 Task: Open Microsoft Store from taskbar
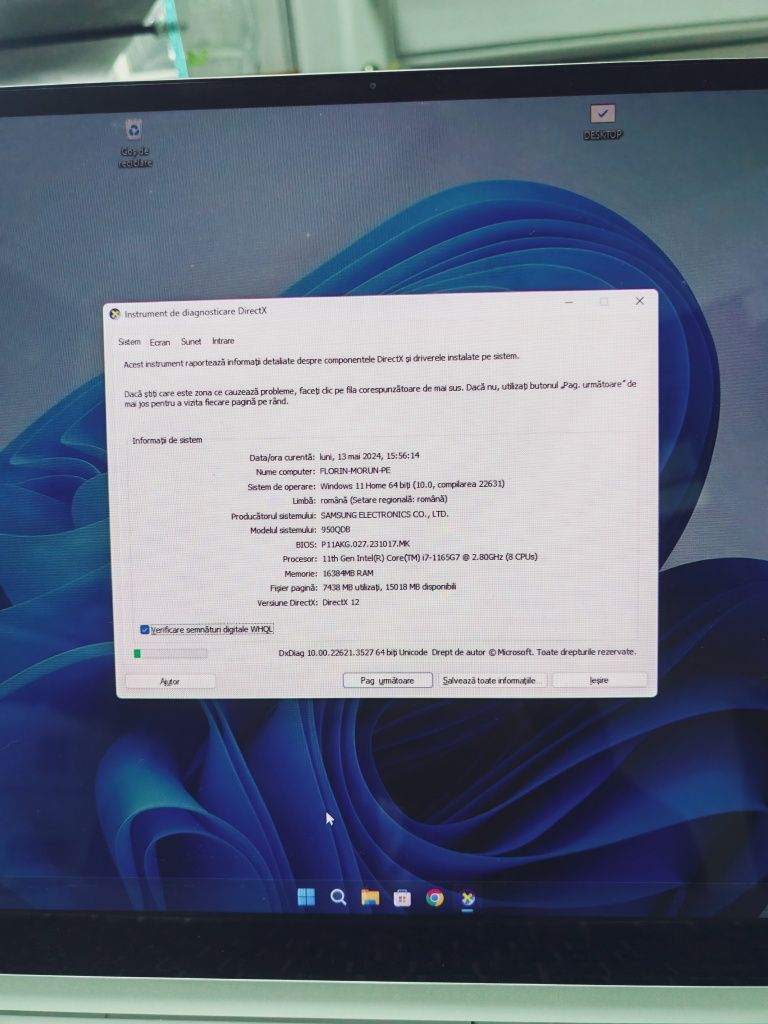[402, 899]
